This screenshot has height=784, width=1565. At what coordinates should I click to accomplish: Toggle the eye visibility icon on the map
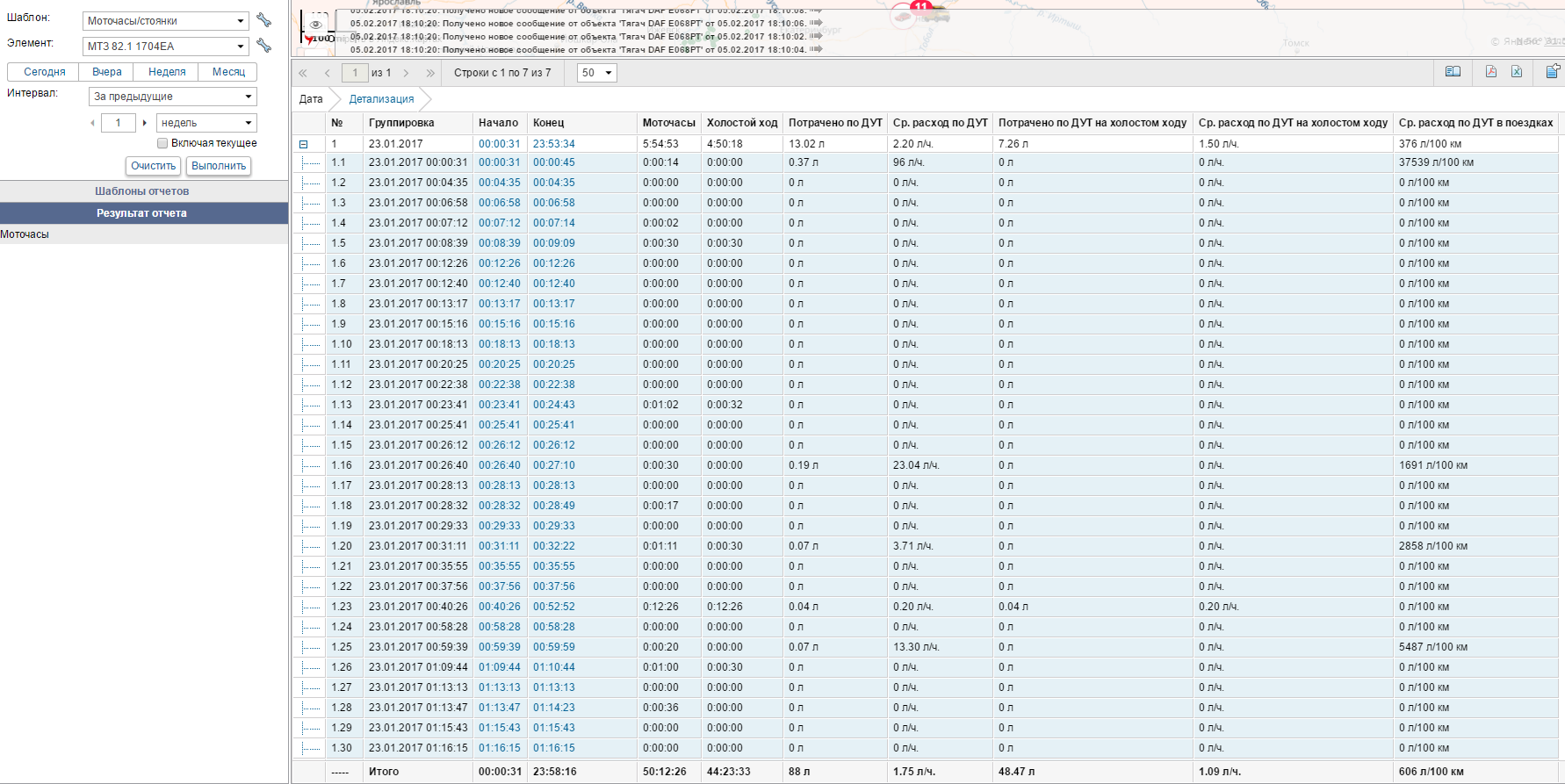coord(315,25)
